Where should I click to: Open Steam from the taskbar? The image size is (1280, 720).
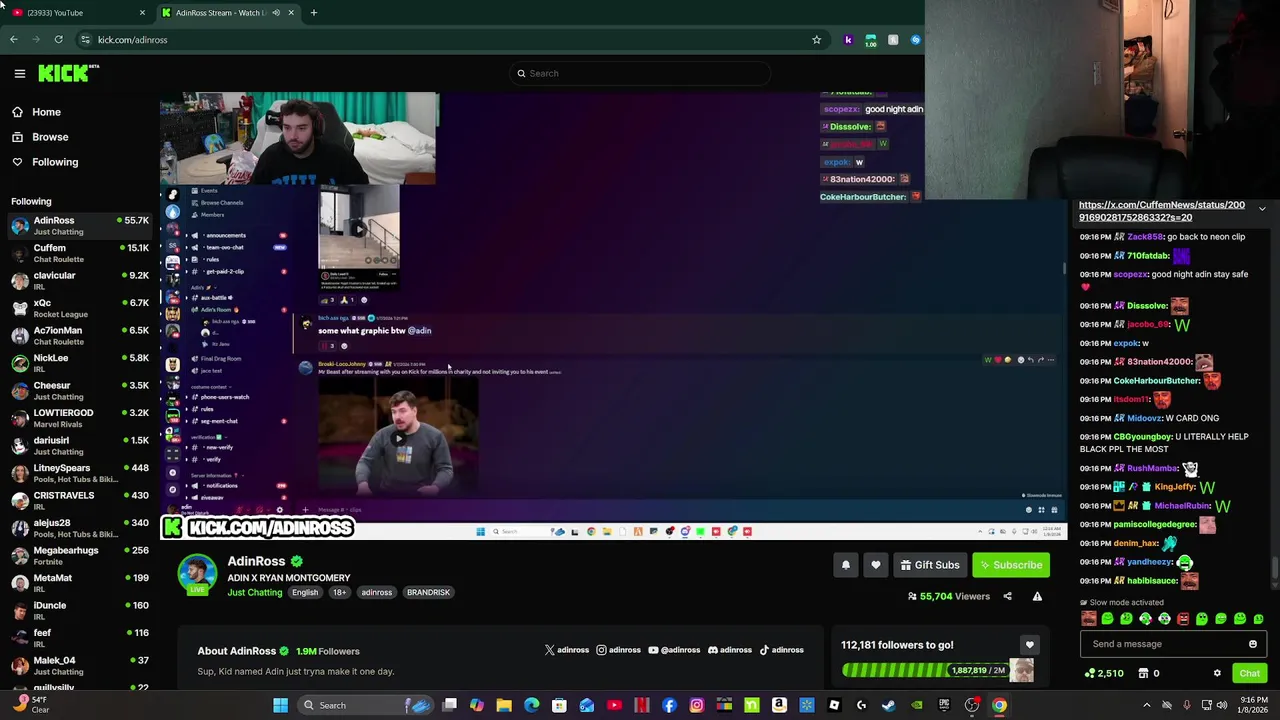pos(888,705)
